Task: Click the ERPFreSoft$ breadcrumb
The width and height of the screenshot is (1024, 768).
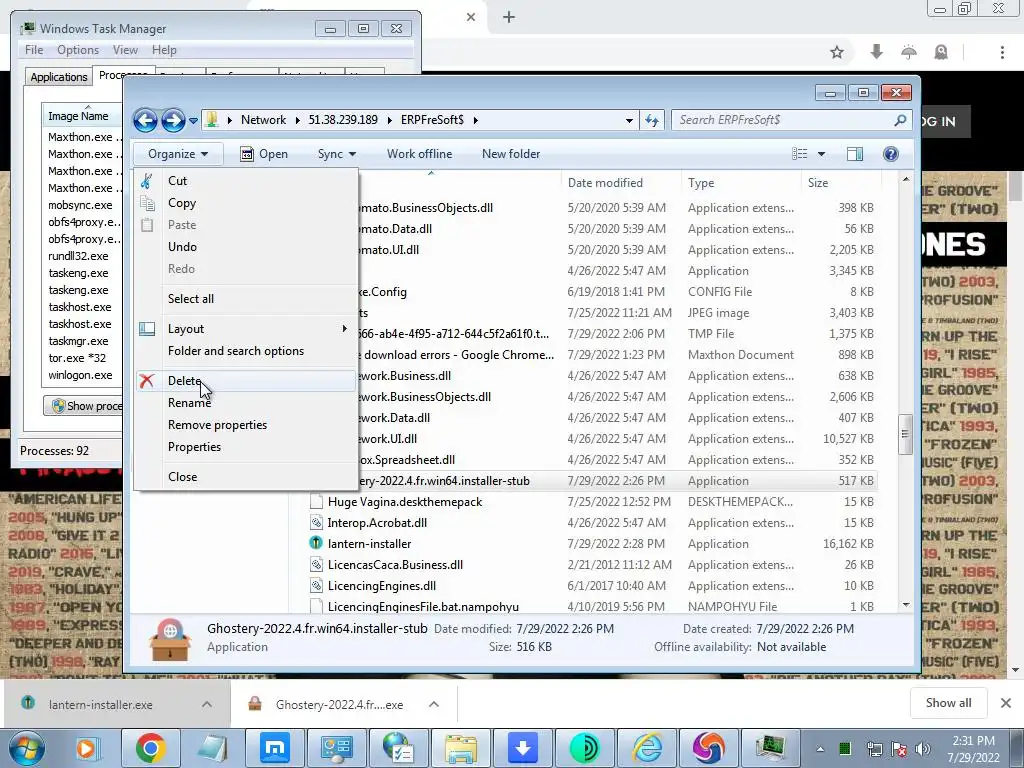Action: 432,120
